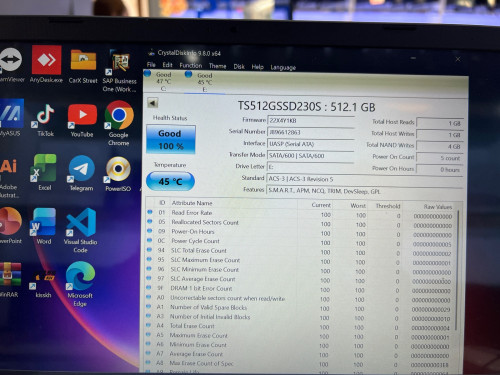Viewport: 500px width, 375px height.
Task: Click the 45 °C temperature button
Action: click(x=170, y=181)
